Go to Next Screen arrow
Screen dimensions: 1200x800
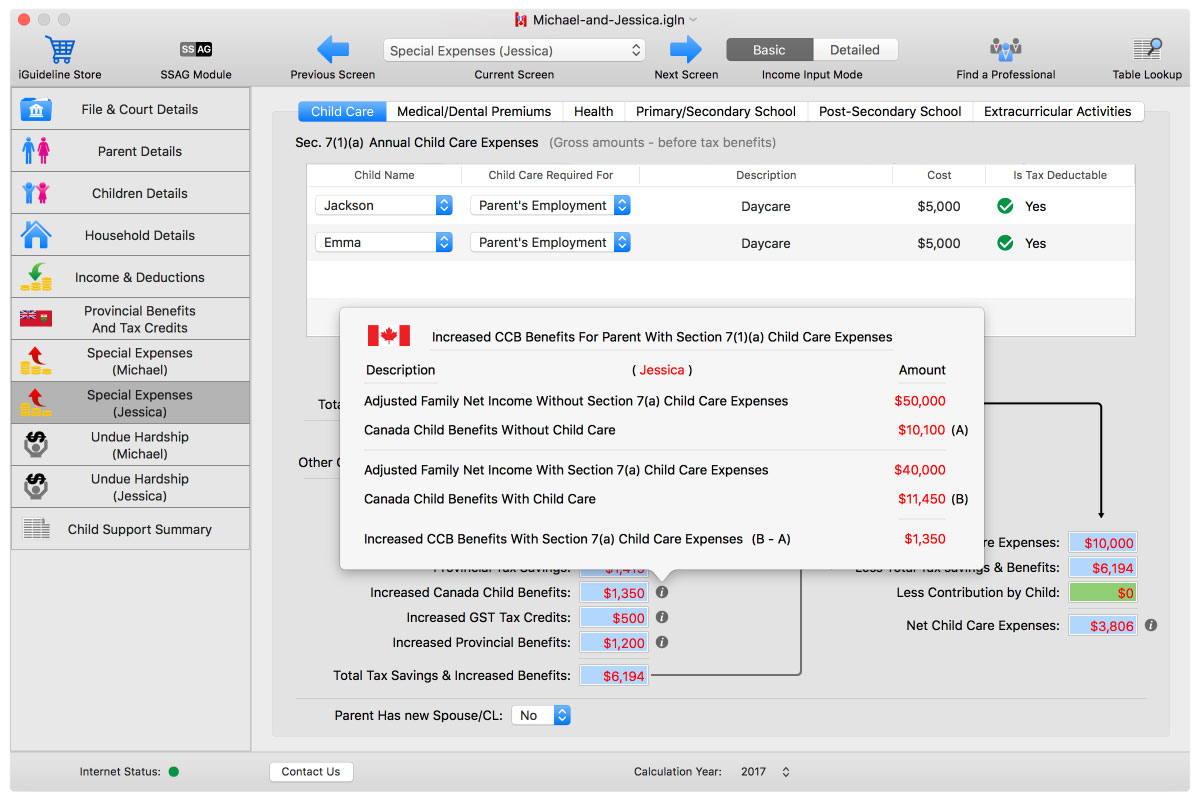click(x=686, y=50)
